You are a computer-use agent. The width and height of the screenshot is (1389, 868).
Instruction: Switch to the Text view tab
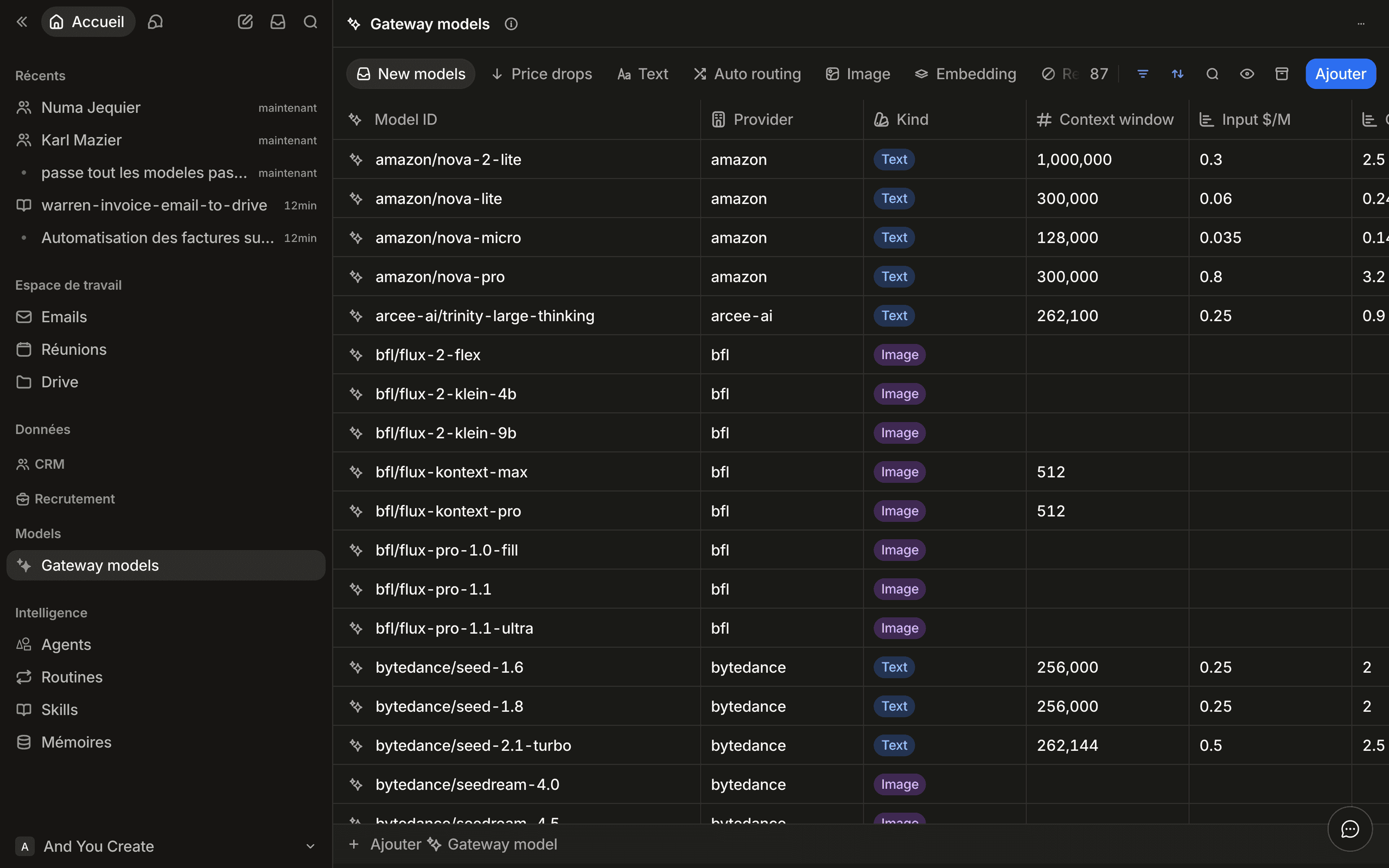[642, 74]
